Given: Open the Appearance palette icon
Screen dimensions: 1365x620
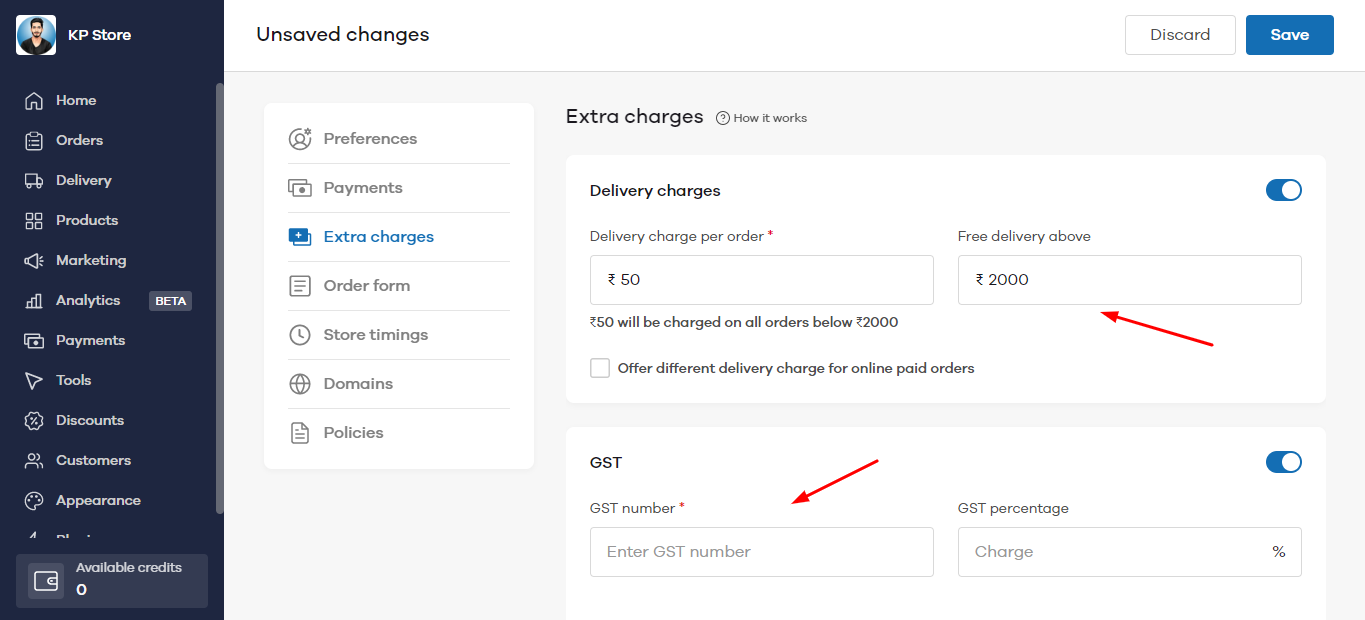Looking at the screenshot, I should pos(34,501).
